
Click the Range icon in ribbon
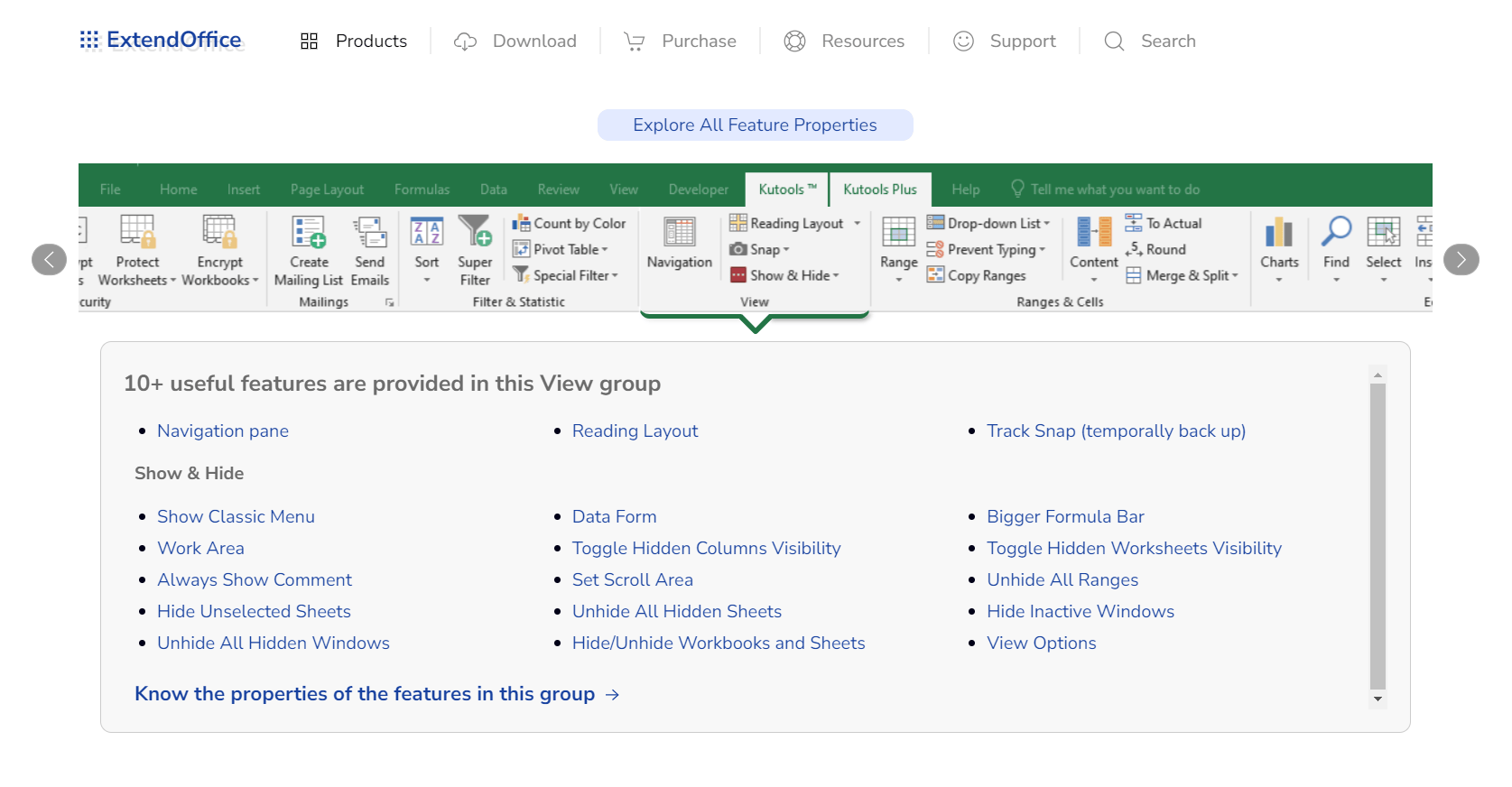point(898,231)
